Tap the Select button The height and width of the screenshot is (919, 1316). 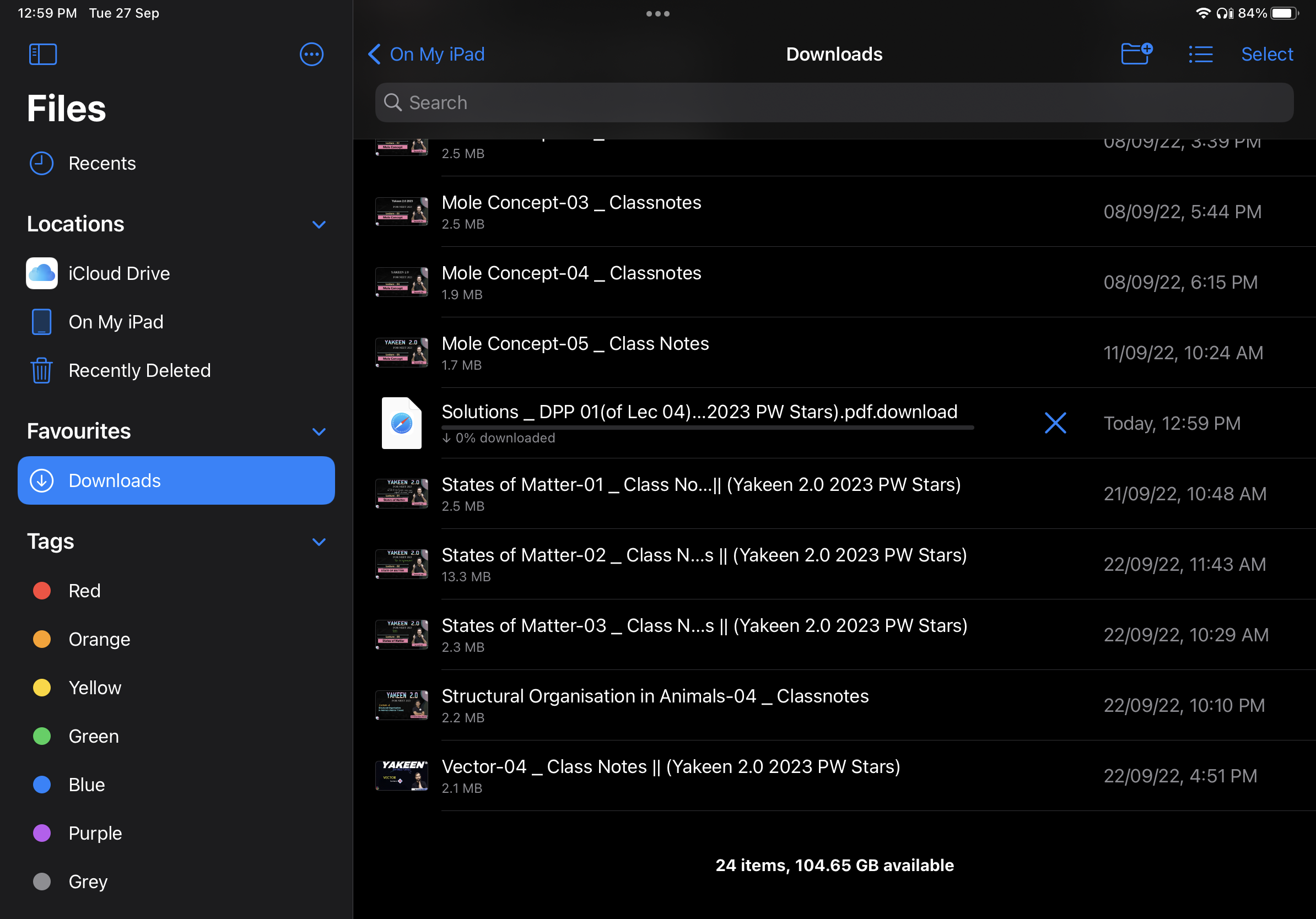1266,55
